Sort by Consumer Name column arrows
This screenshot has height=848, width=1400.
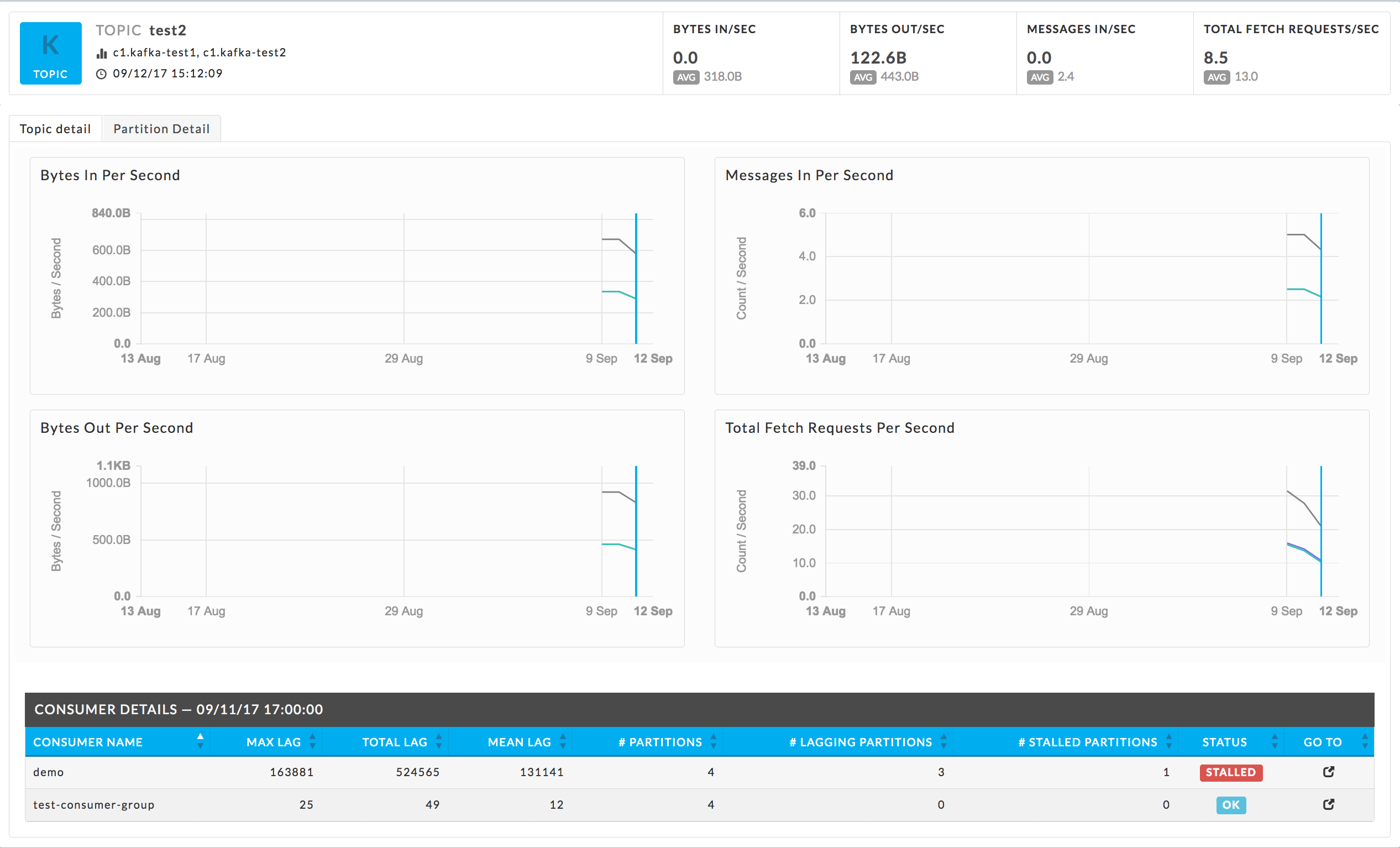click(x=200, y=741)
